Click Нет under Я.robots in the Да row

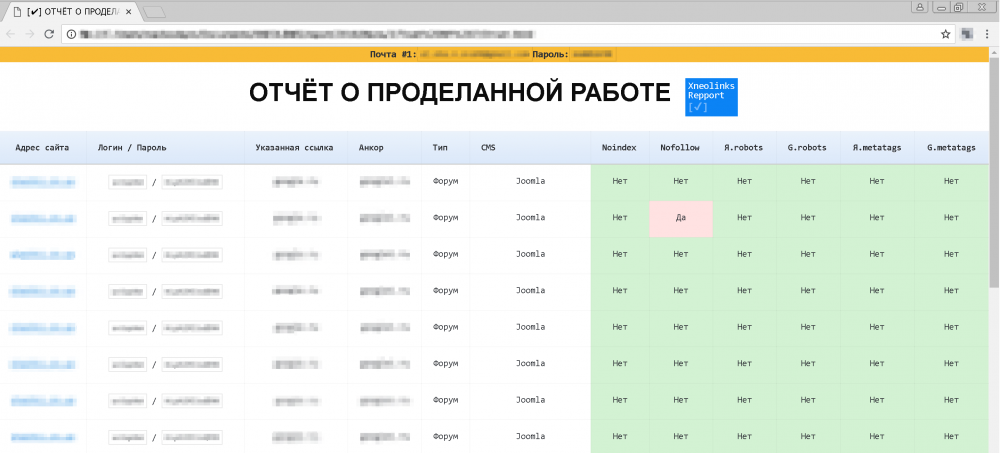click(x=744, y=218)
